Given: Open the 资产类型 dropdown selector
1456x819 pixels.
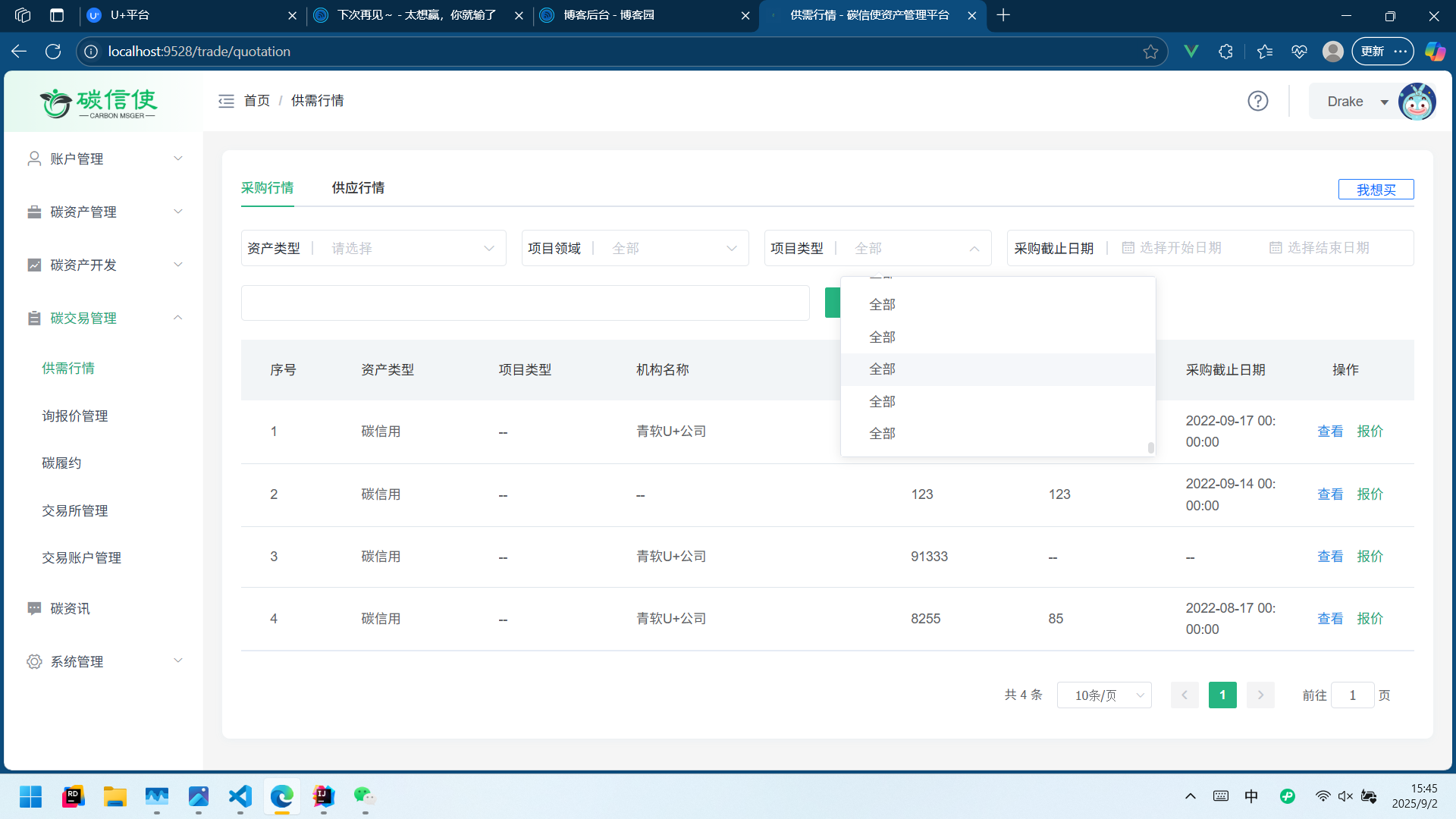Looking at the screenshot, I should (409, 248).
